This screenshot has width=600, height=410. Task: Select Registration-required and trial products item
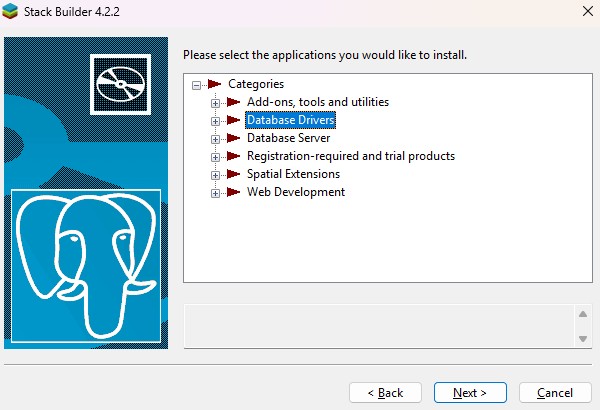tap(350, 156)
